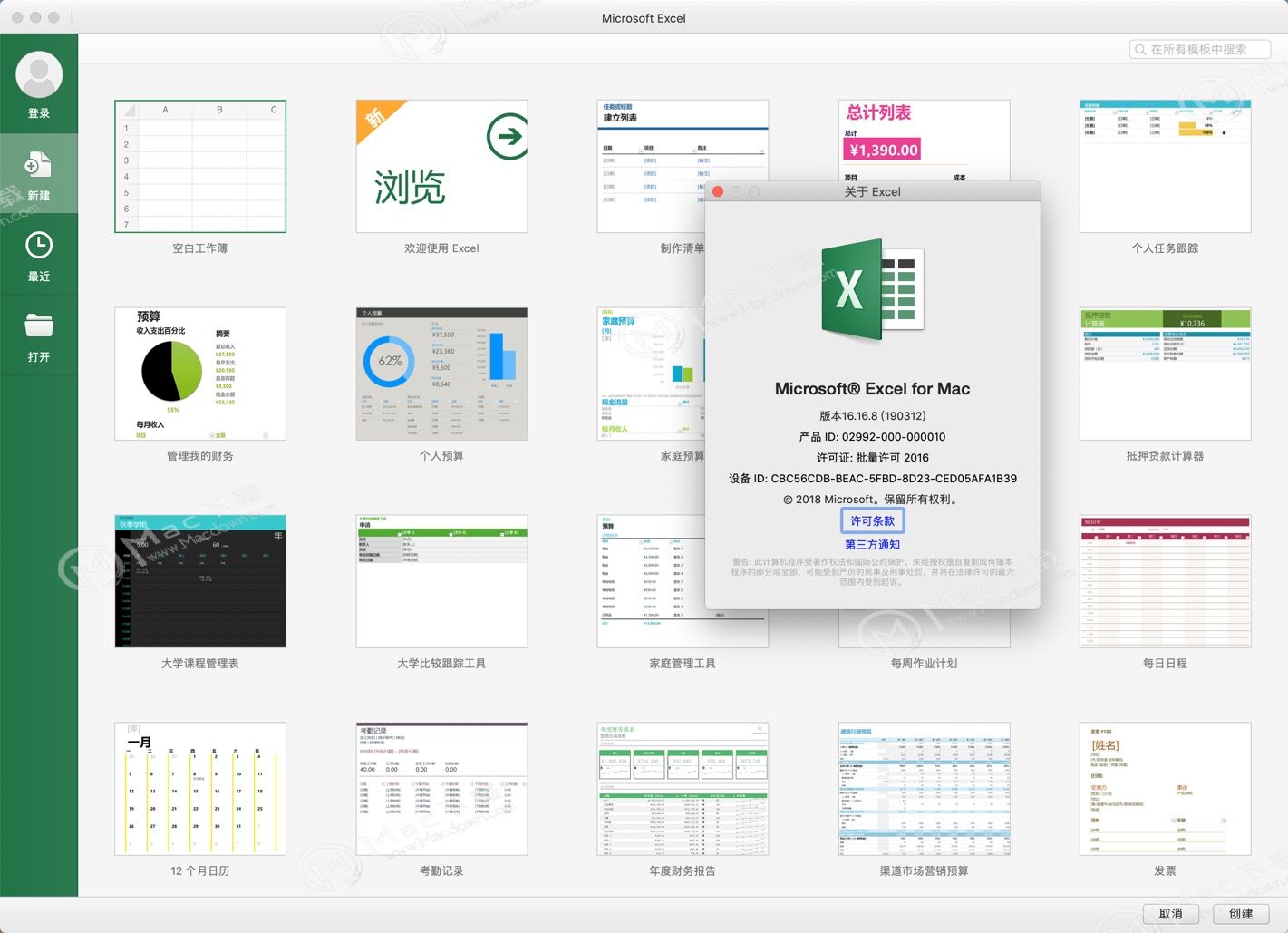1288x933 pixels.
Task: Click the 许可条款 license terms button
Action: click(872, 521)
